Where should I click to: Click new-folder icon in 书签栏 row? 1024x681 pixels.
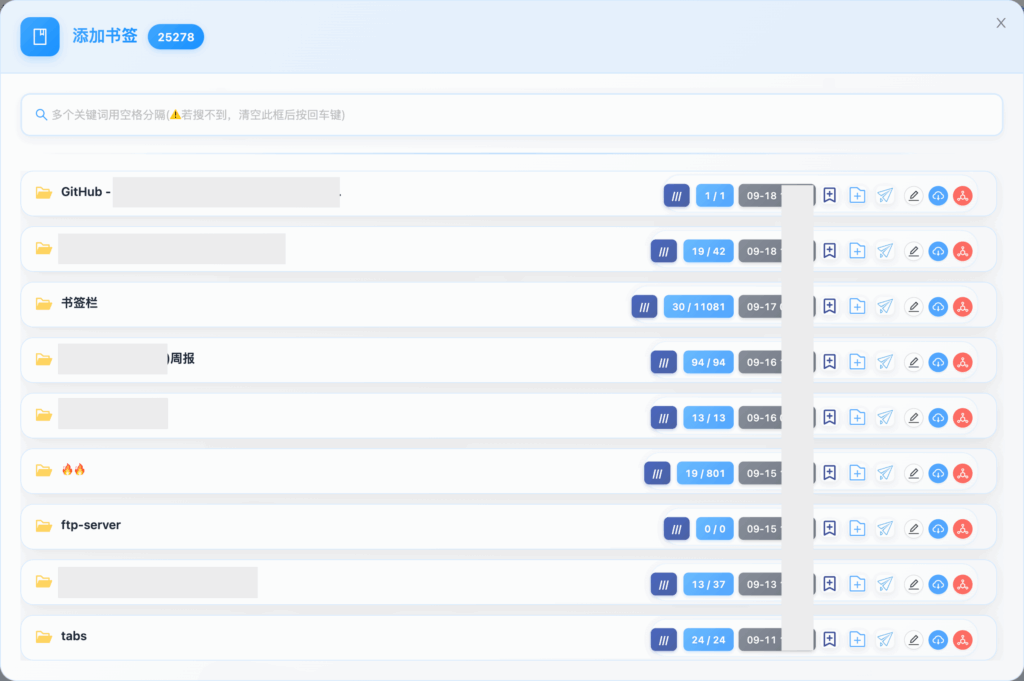pos(857,307)
